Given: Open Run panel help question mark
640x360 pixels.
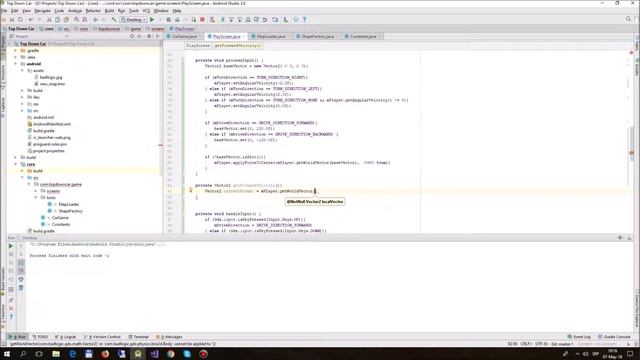Looking at the screenshot, I should point(11,317).
